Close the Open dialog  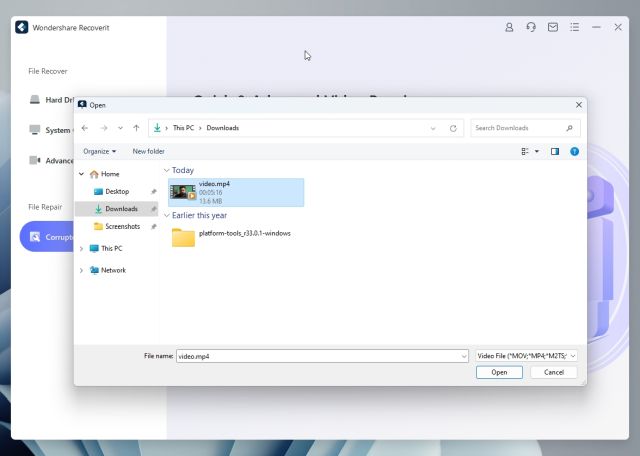coord(579,105)
